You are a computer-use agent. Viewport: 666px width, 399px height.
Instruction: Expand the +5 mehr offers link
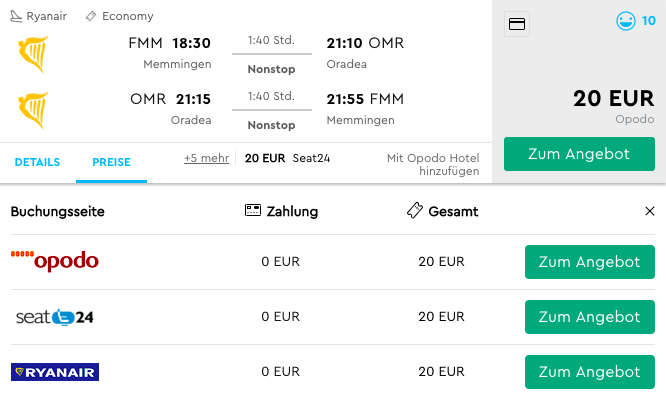[x=206, y=158]
